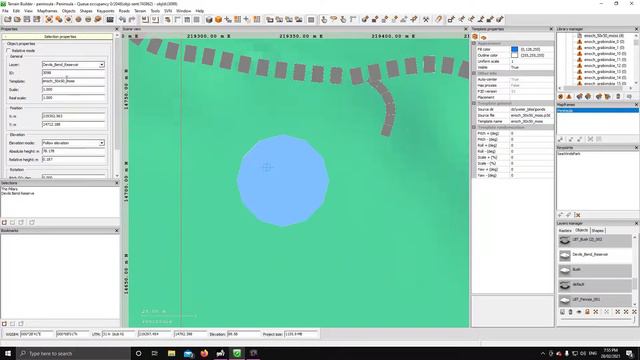Click the Layers manager vertical scrollbar

click(x=635, y=270)
